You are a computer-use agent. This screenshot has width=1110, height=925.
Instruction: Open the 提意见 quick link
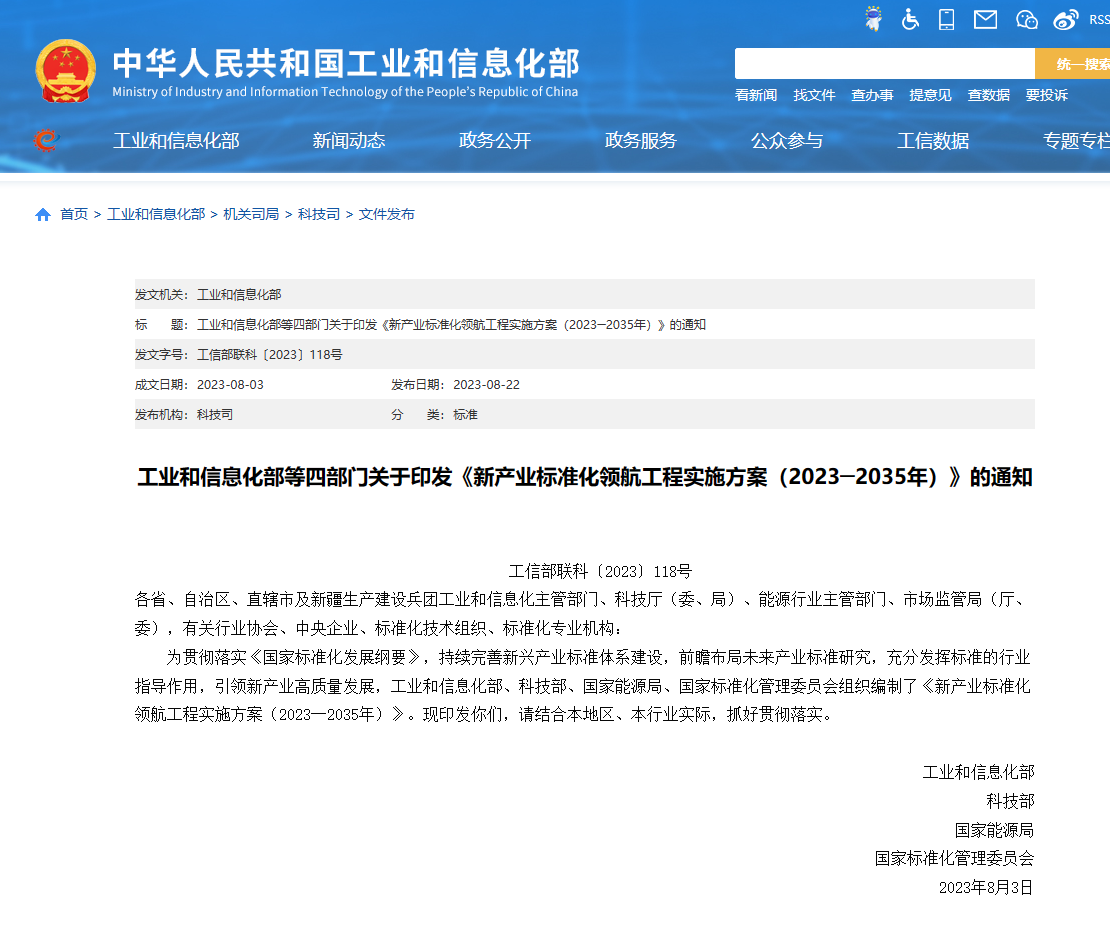coord(930,95)
